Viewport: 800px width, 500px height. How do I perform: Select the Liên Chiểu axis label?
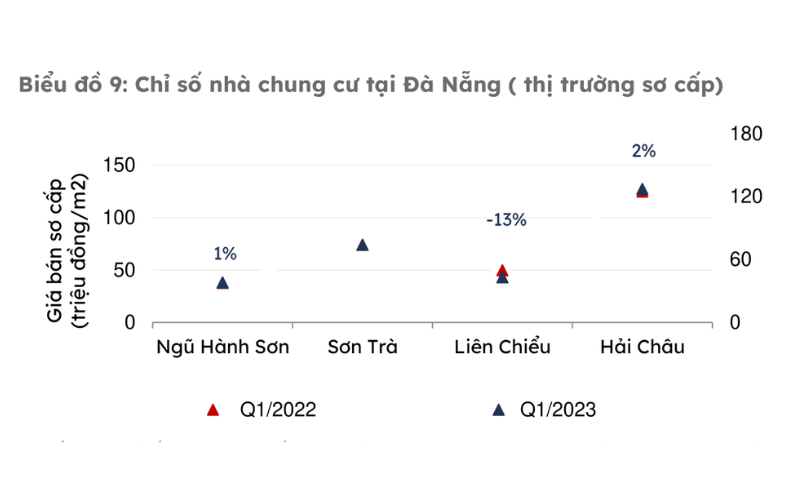(503, 347)
